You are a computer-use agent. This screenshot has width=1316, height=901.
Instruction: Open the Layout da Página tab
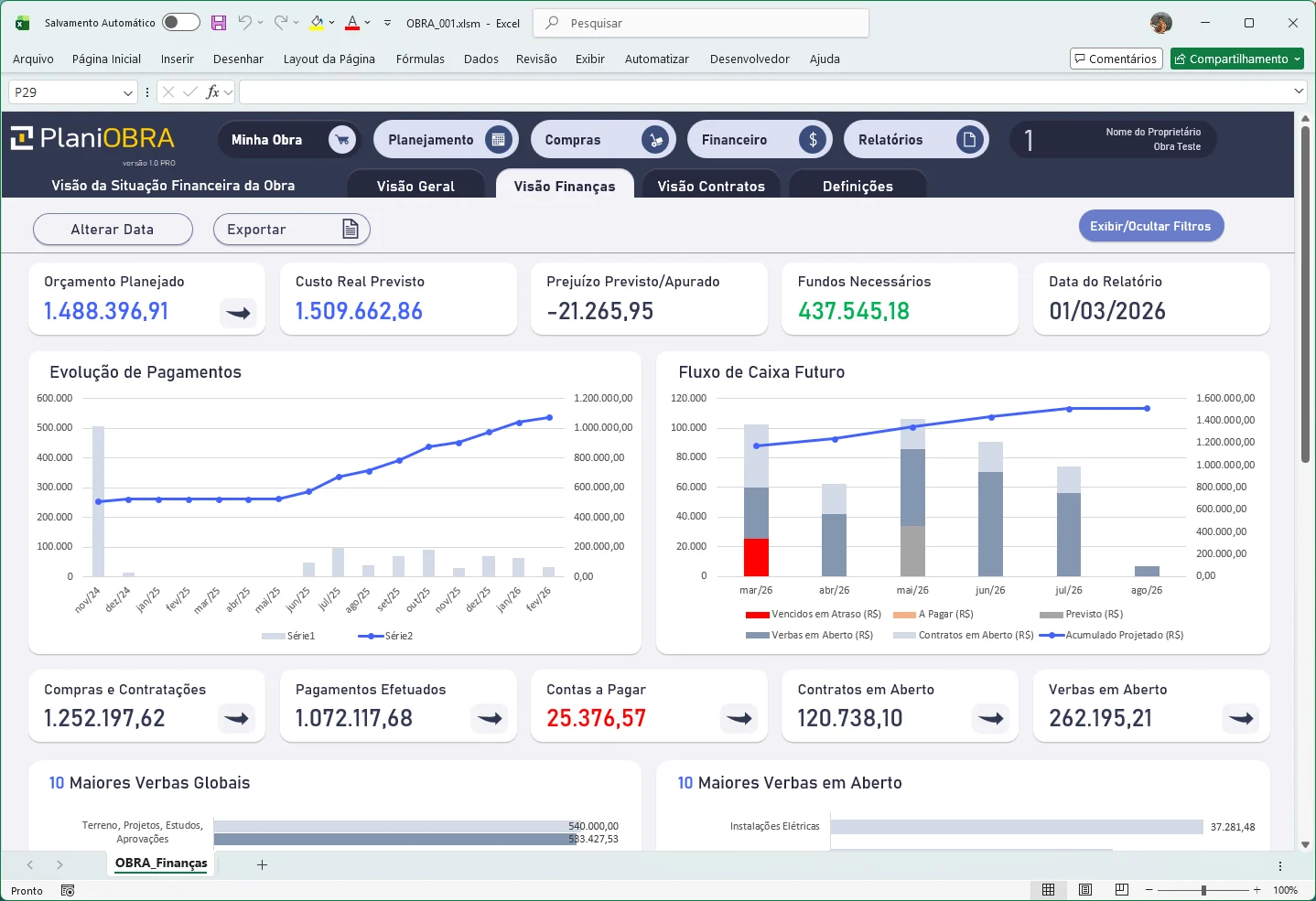point(329,59)
